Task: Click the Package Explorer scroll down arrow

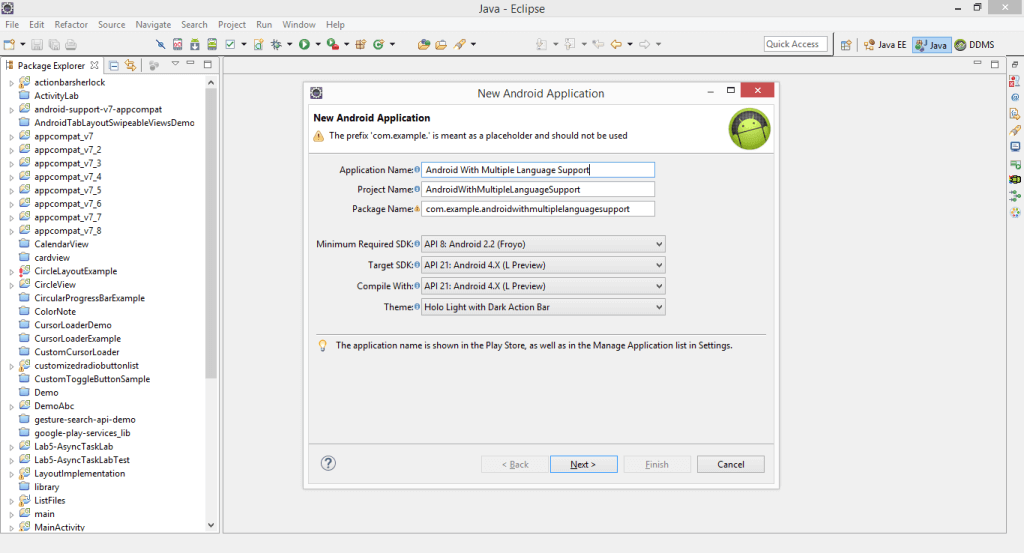Action: [x=210, y=525]
